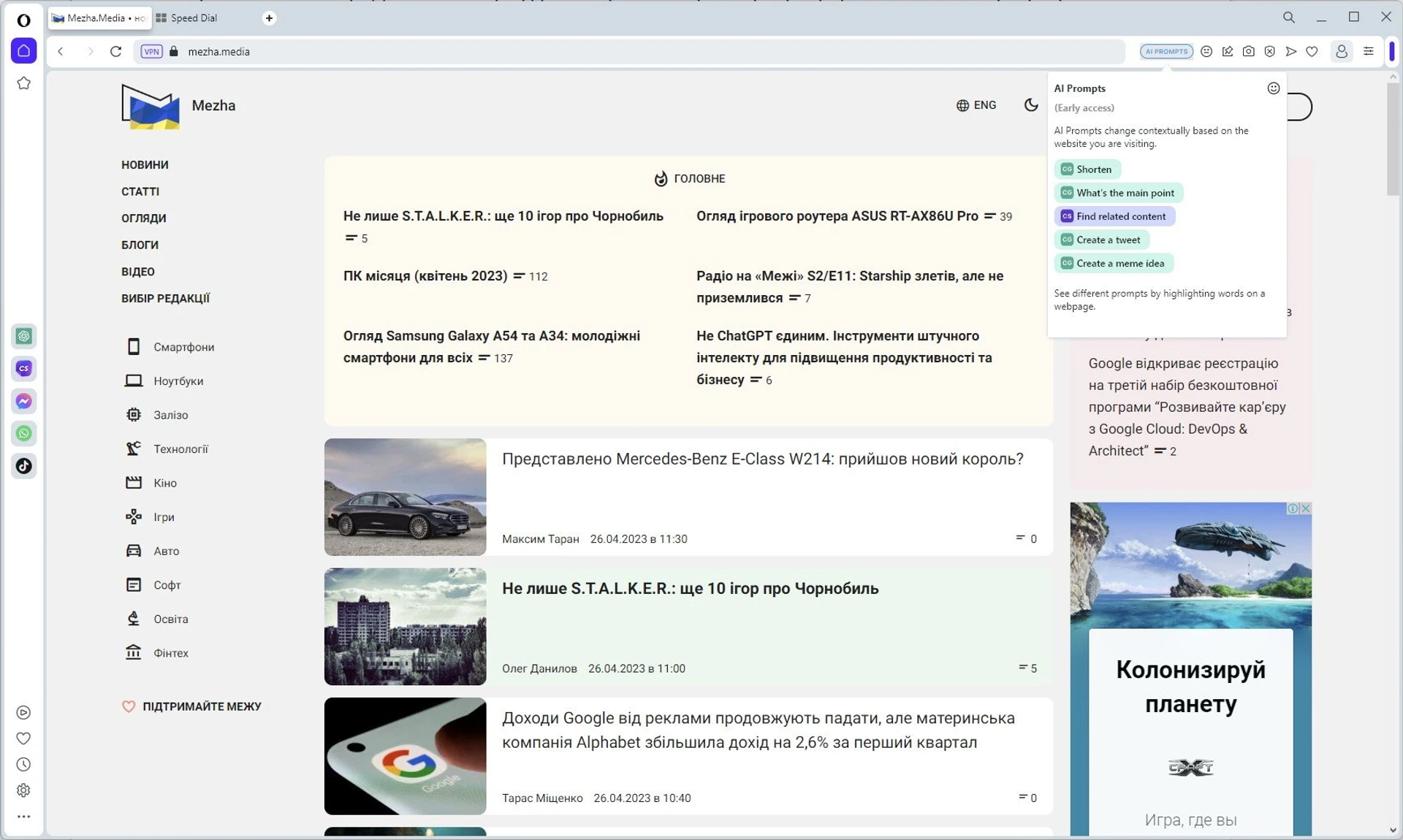The image size is (1403, 840).
Task: Open the player icon in sidebar
Action: [23, 712]
